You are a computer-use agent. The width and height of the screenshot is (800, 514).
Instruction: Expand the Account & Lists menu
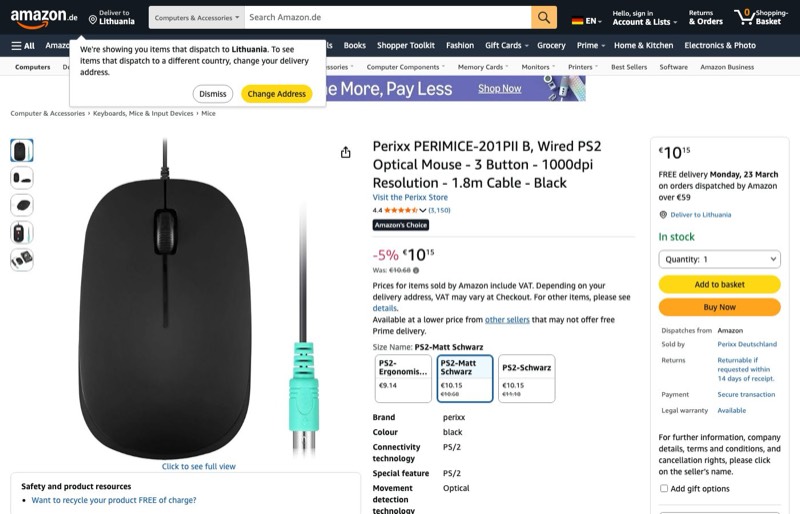click(x=642, y=21)
